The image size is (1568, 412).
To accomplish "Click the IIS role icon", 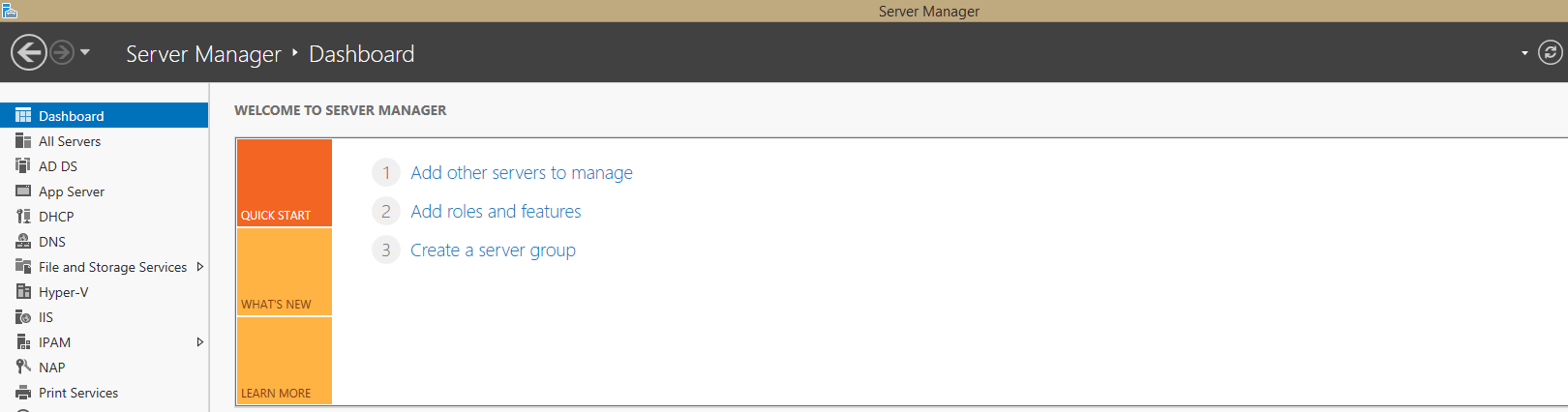I will [x=23, y=316].
